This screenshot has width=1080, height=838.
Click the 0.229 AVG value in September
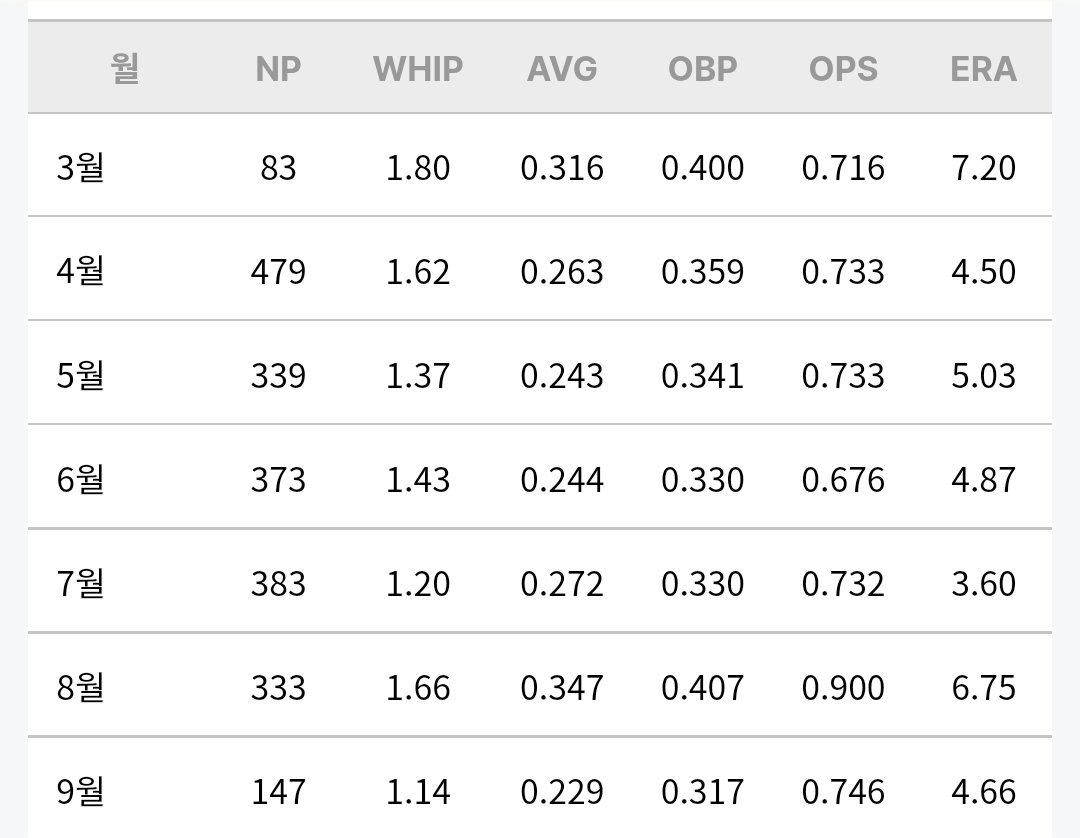point(562,792)
